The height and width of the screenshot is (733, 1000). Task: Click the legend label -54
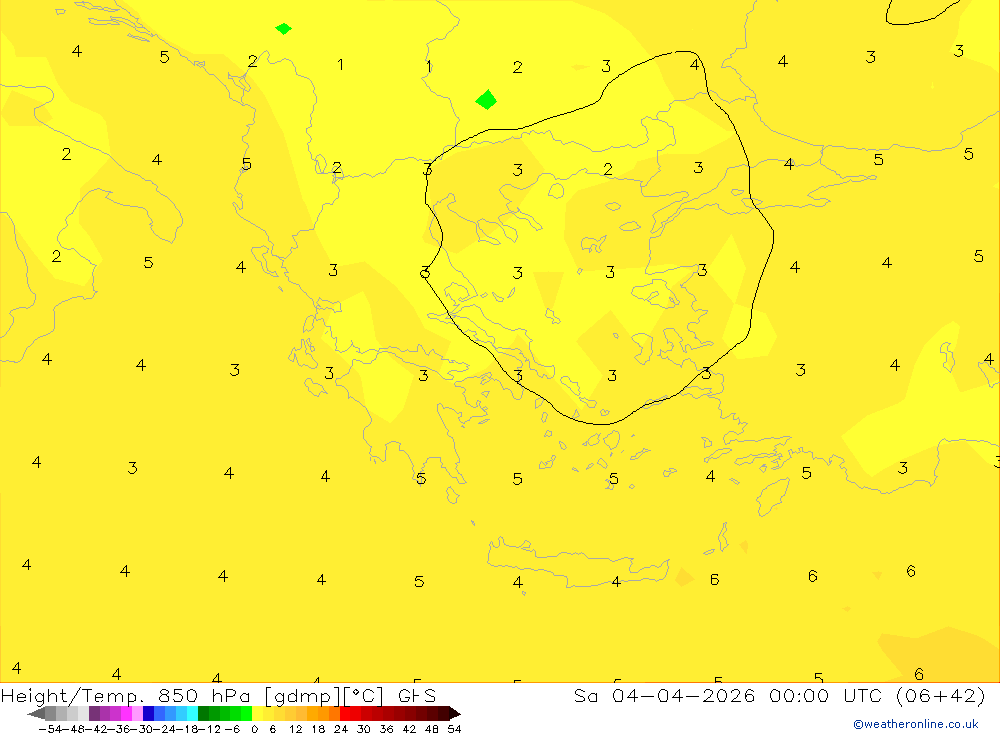point(51,729)
